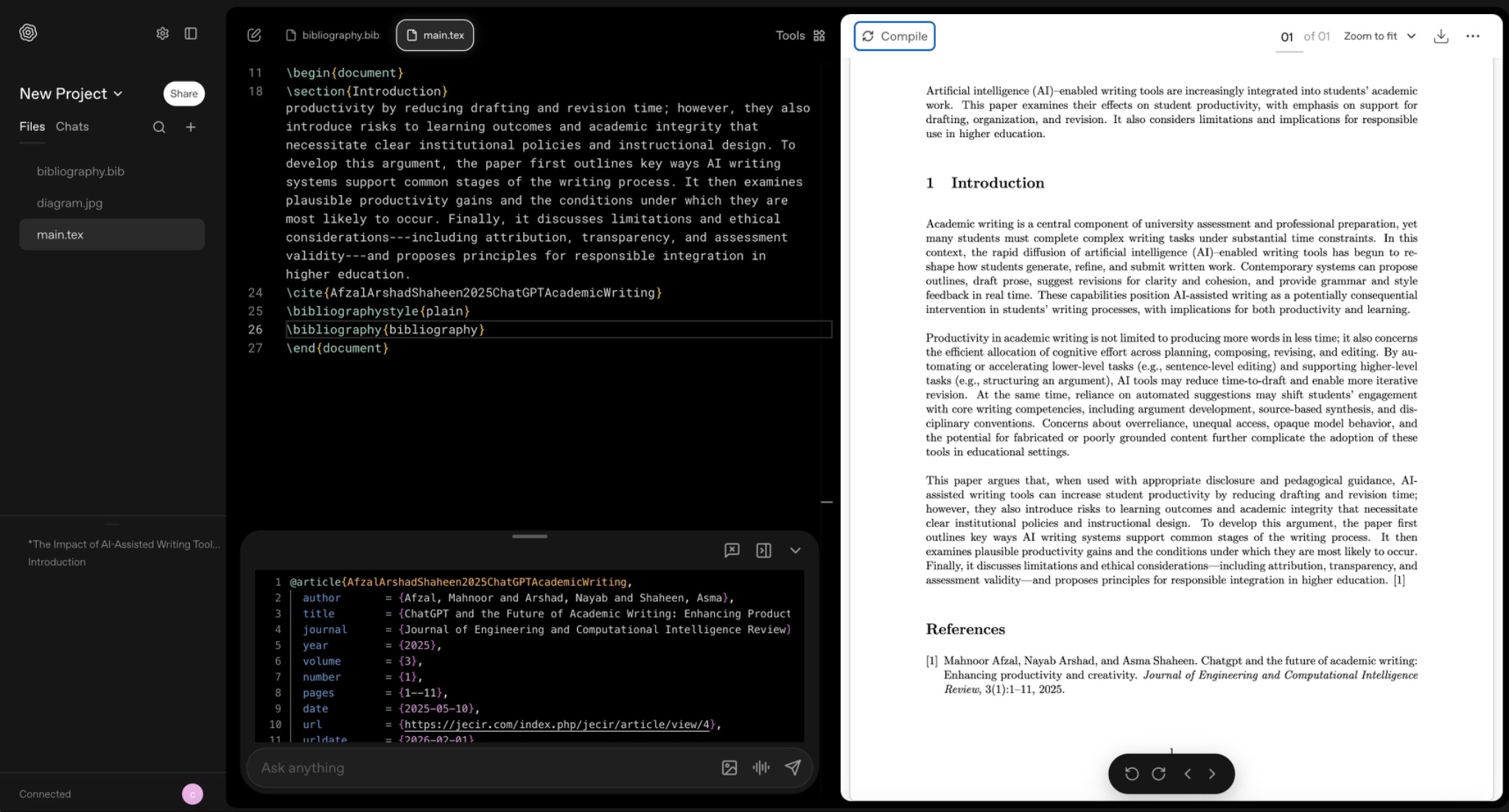The height and width of the screenshot is (812, 1509).
Task: Click the settings gear icon
Action: point(162,33)
